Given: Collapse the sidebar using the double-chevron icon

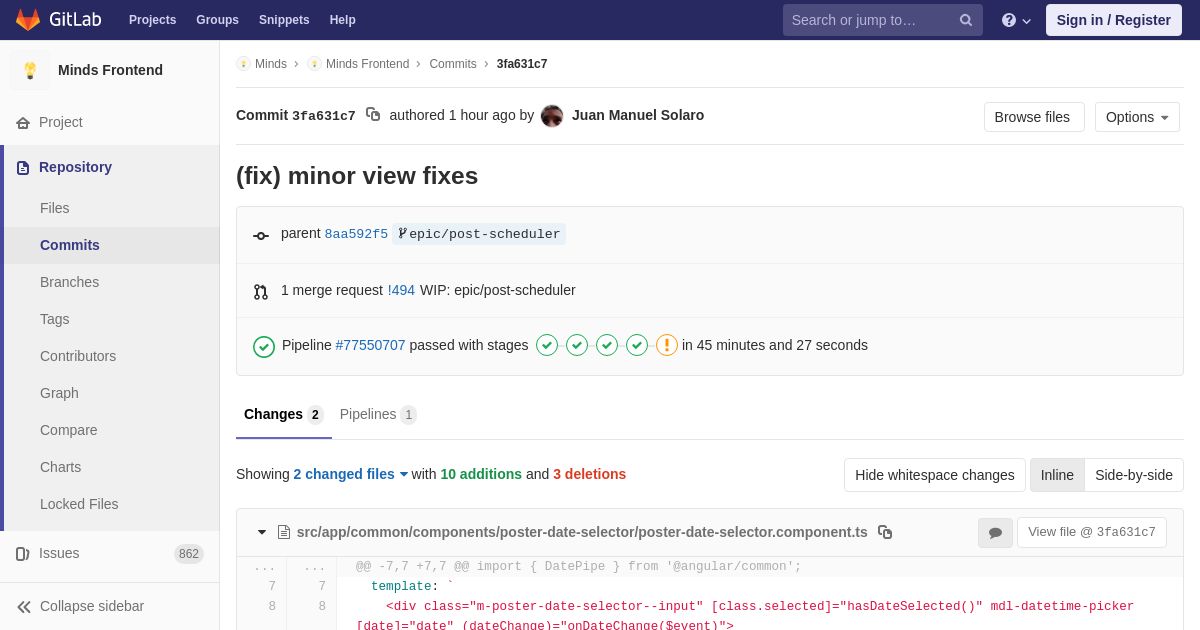Looking at the screenshot, I should [x=24, y=606].
